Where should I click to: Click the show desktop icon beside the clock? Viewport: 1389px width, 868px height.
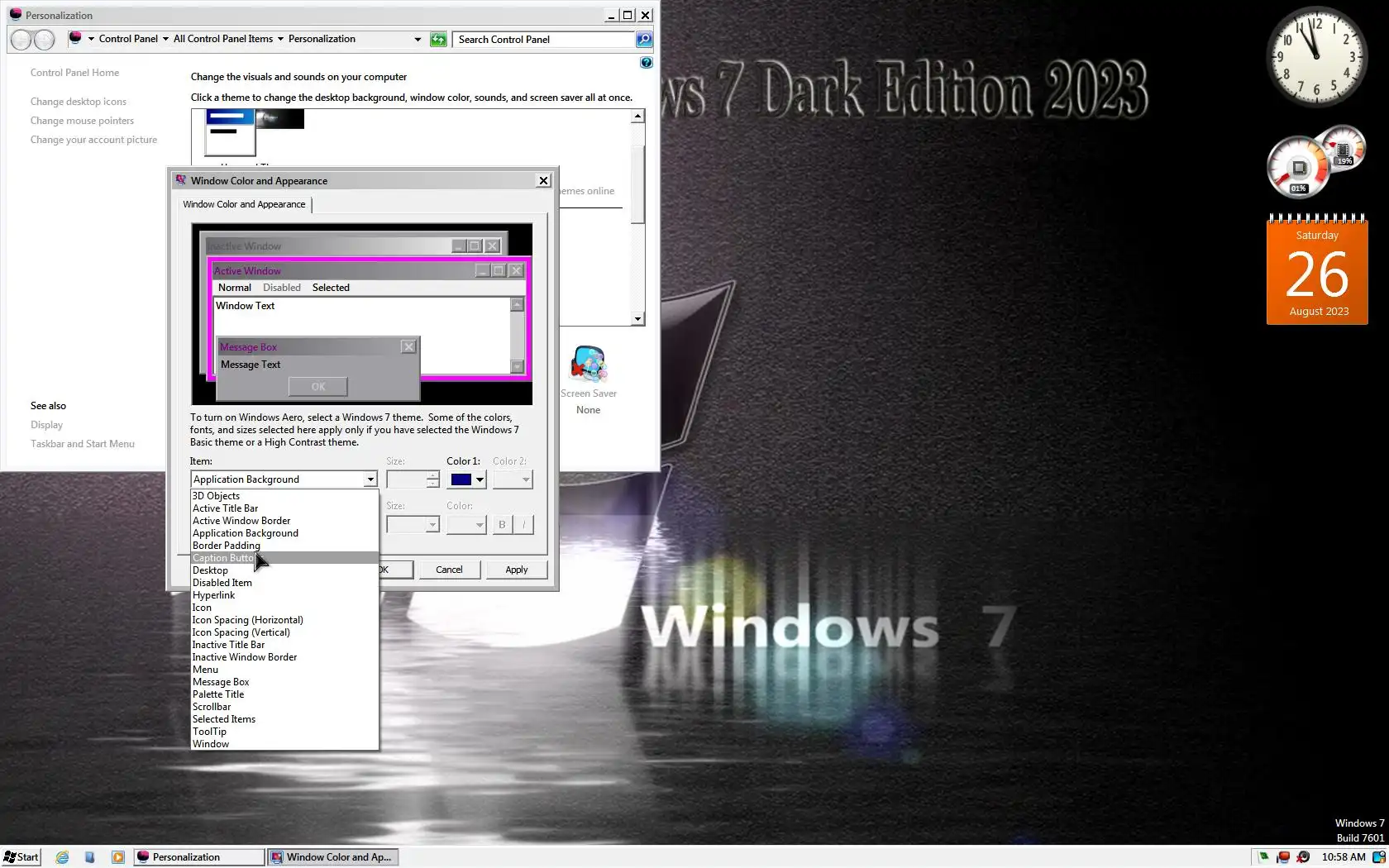[x=1379, y=857]
